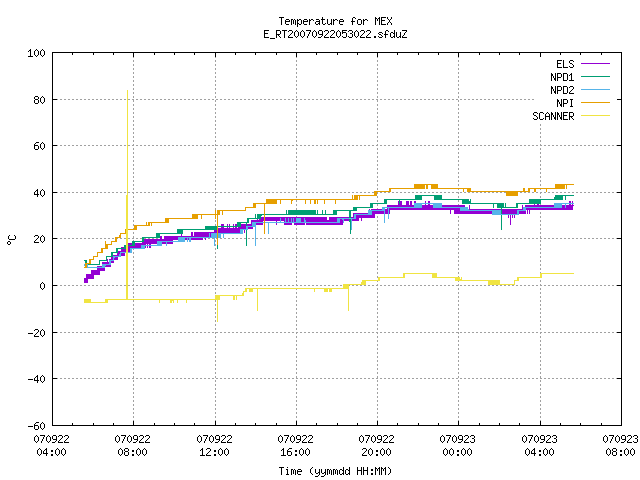Click the orange NPI legend line sample
Viewport: 640px width, 480px height.
tap(595, 102)
